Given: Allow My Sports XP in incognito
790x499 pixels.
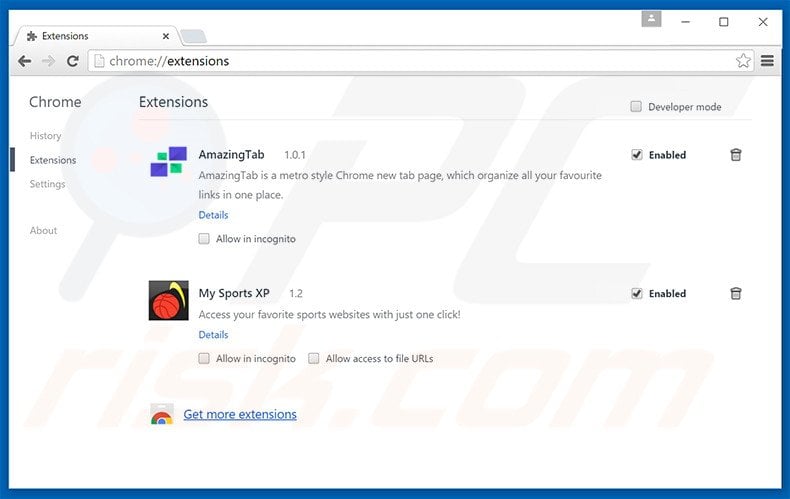Looking at the screenshot, I should pyautogui.click(x=204, y=358).
